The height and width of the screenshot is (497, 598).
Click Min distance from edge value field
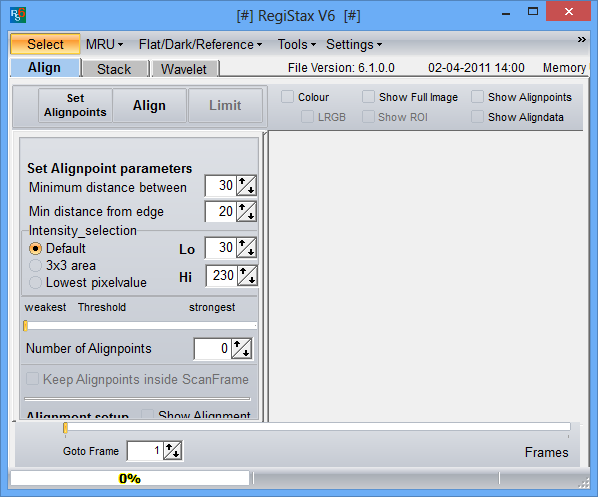tap(221, 211)
